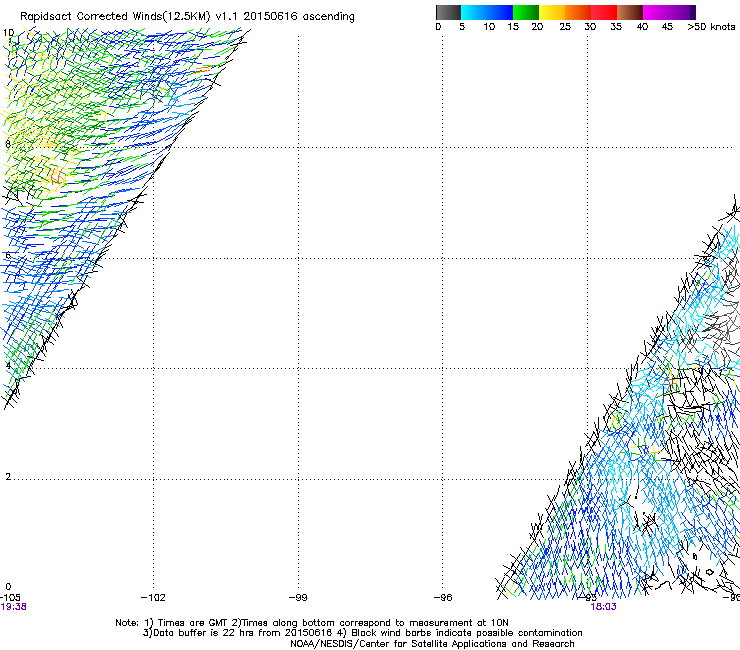Click the -96 longitude axis label
740x650 pixels.
click(x=443, y=598)
